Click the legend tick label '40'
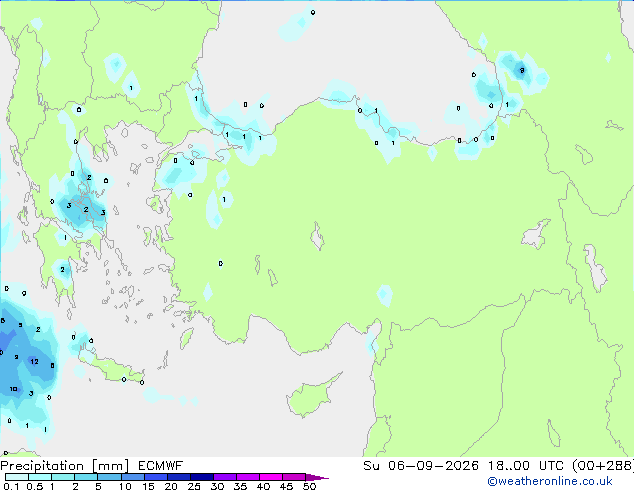The height and width of the screenshot is (490, 634). point(263,486)
